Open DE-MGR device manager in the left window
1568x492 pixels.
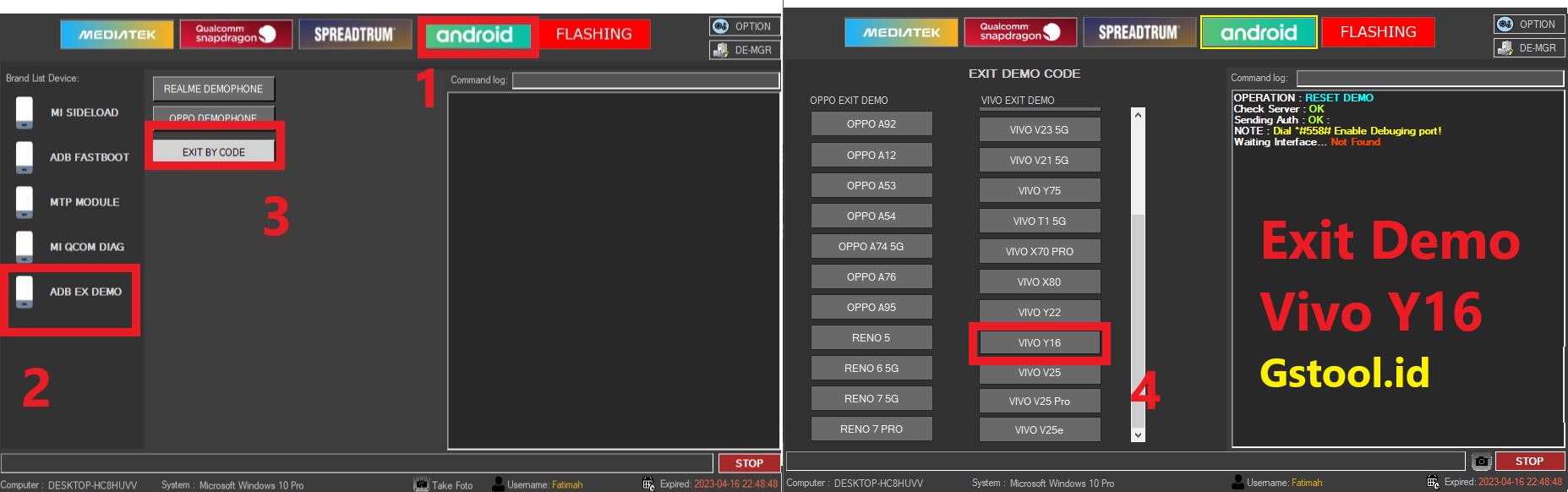coord(744,50)
